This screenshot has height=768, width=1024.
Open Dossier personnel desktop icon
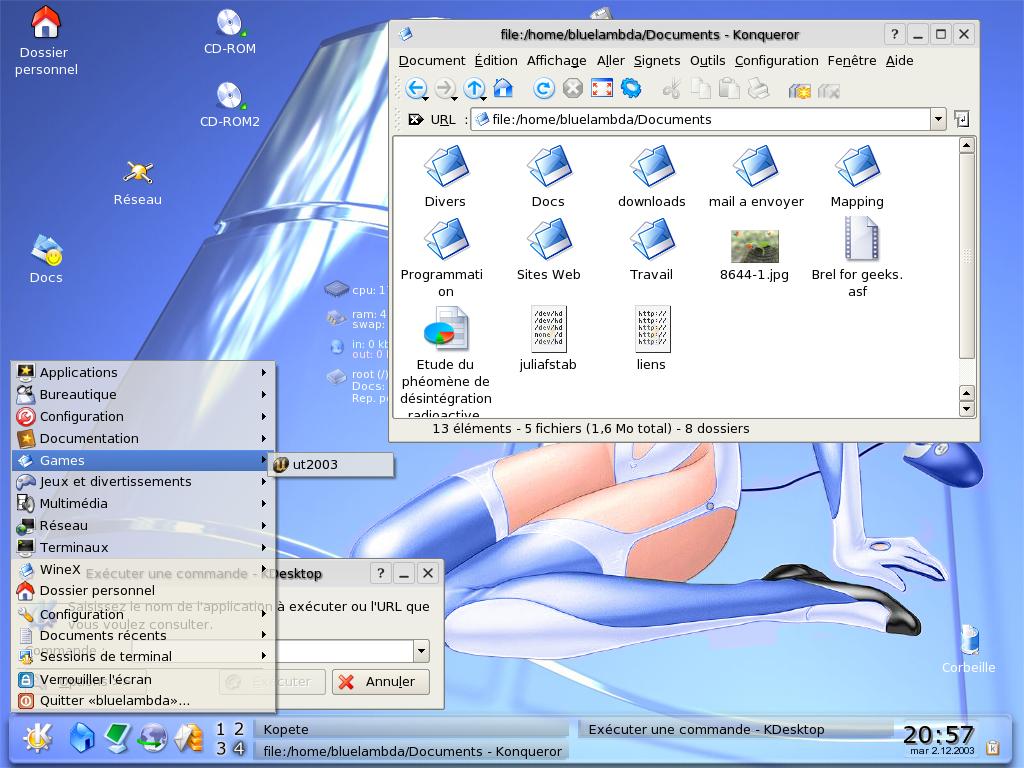[46, 40]
